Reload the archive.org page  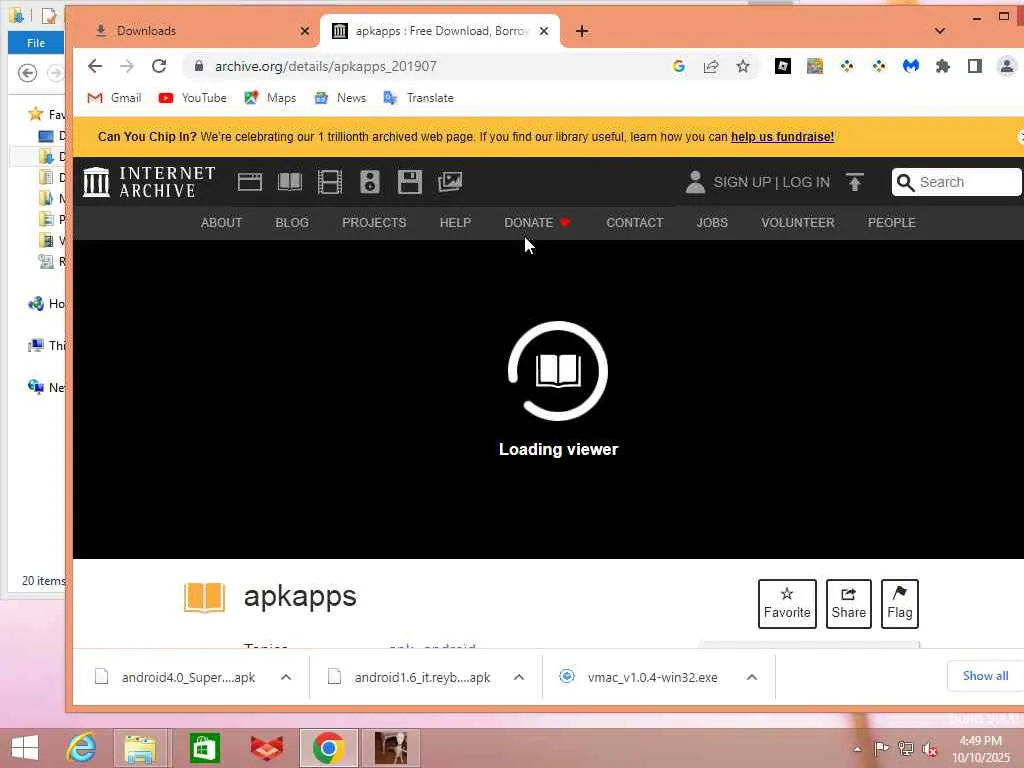[x=159, y=66]
